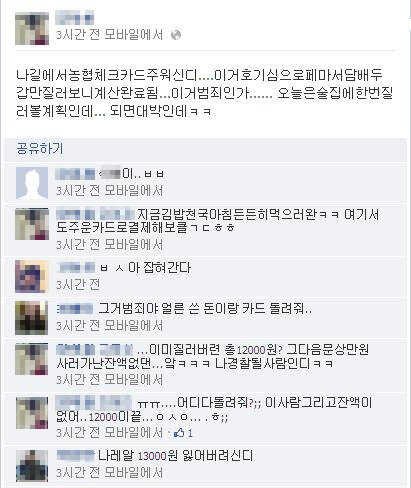Click the timestamp under the 아 잡혀간다 comment
This screenshot has height=488, width=411.
click(78, 285)
